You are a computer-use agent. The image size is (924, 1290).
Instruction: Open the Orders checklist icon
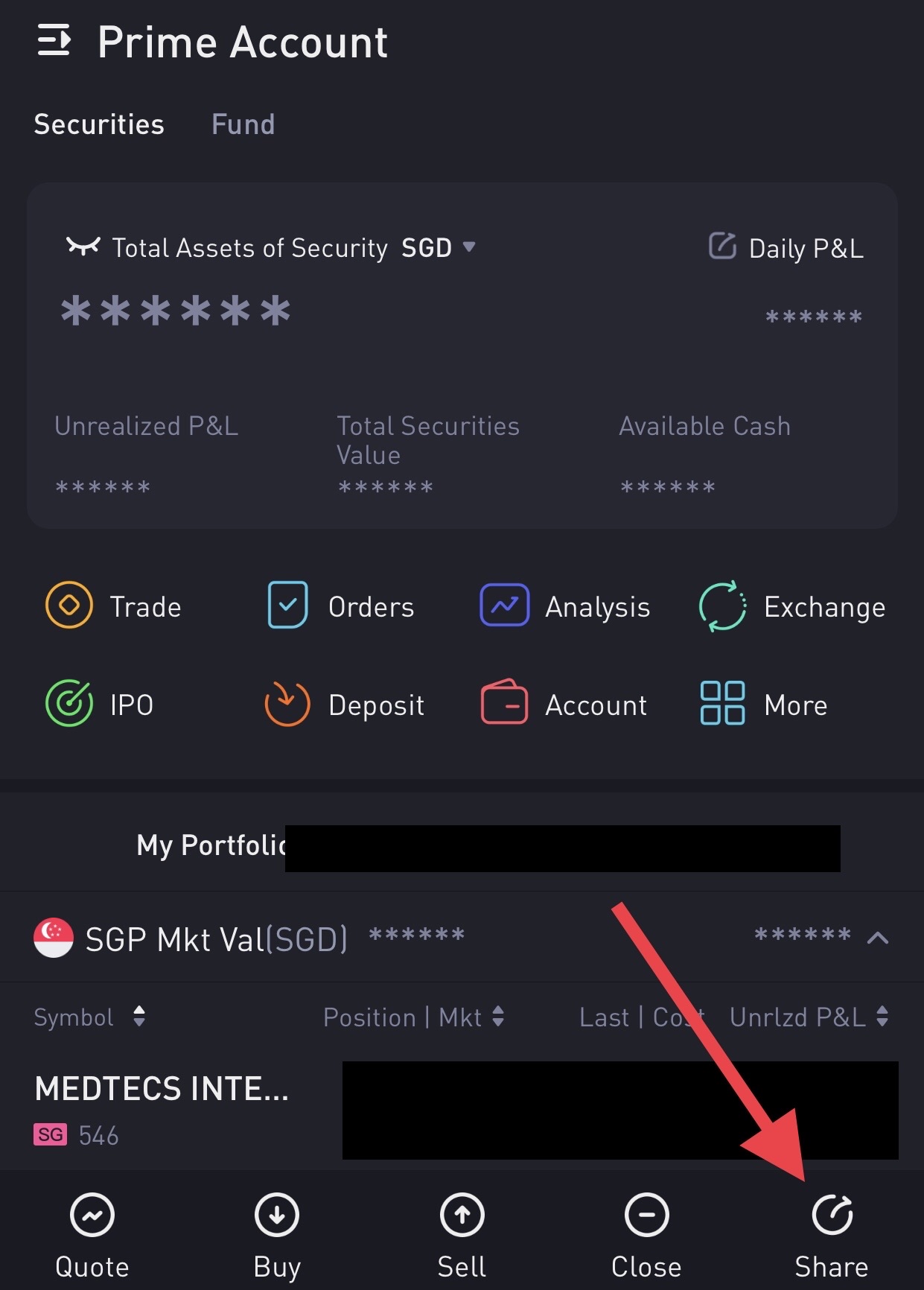click(287, 606)
